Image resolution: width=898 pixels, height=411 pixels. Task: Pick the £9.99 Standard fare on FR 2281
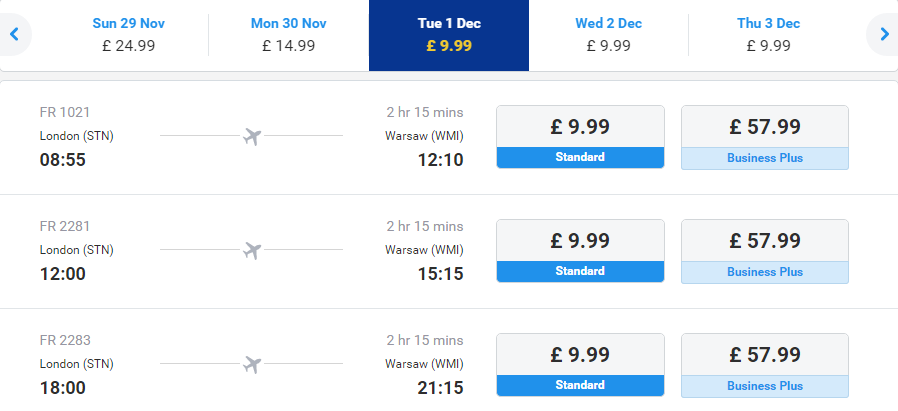(x=580, y=251)
